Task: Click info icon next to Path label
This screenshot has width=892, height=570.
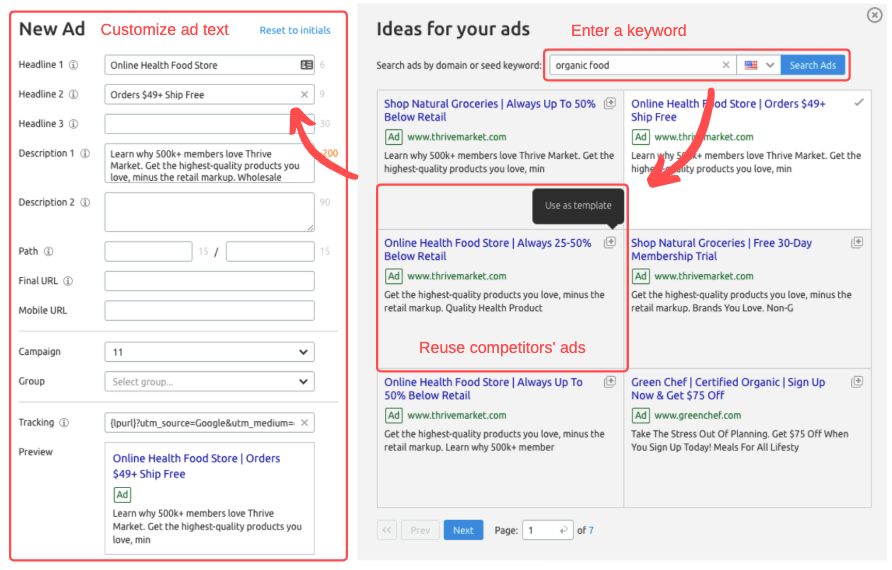Action: [49, 251]
